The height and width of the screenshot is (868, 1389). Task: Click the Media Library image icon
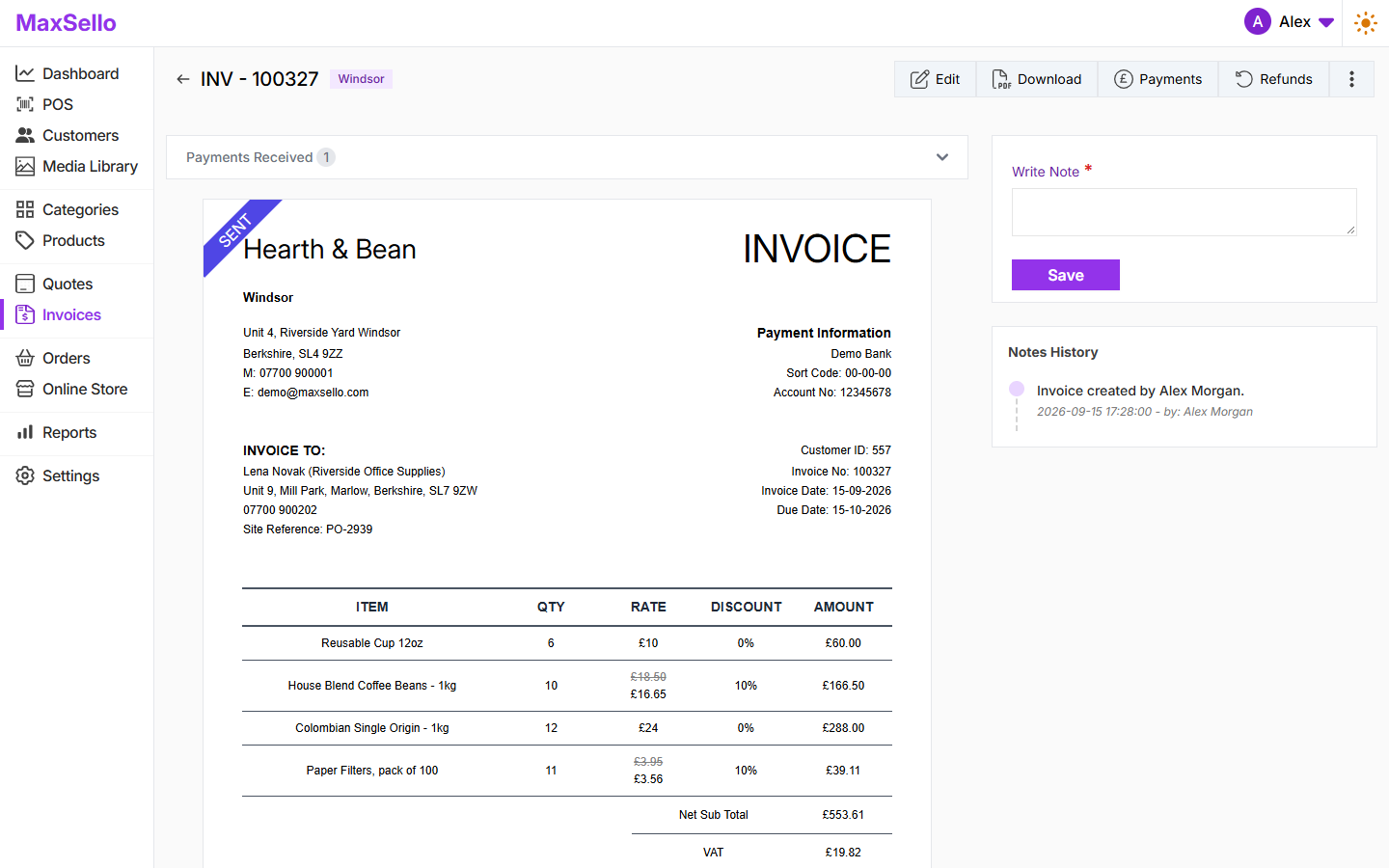25,166
